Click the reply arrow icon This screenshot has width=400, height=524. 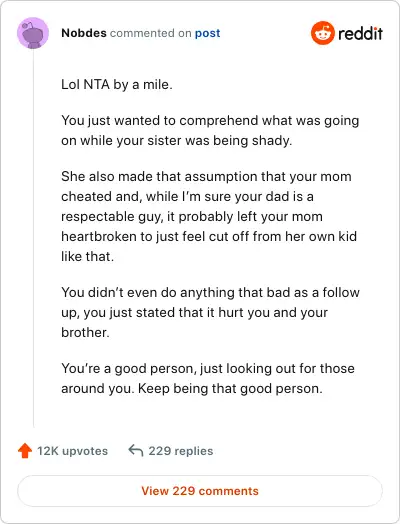[x=136, y=450]
